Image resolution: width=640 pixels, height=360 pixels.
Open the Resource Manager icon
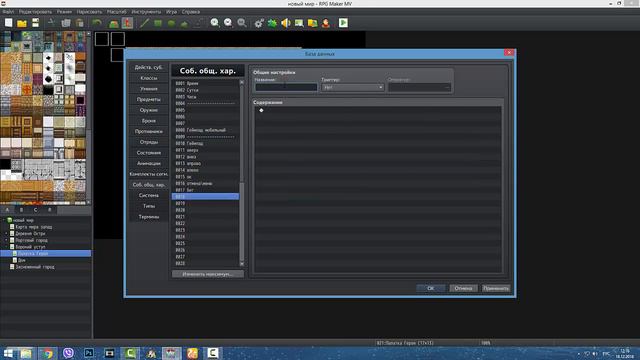(313, 23)
